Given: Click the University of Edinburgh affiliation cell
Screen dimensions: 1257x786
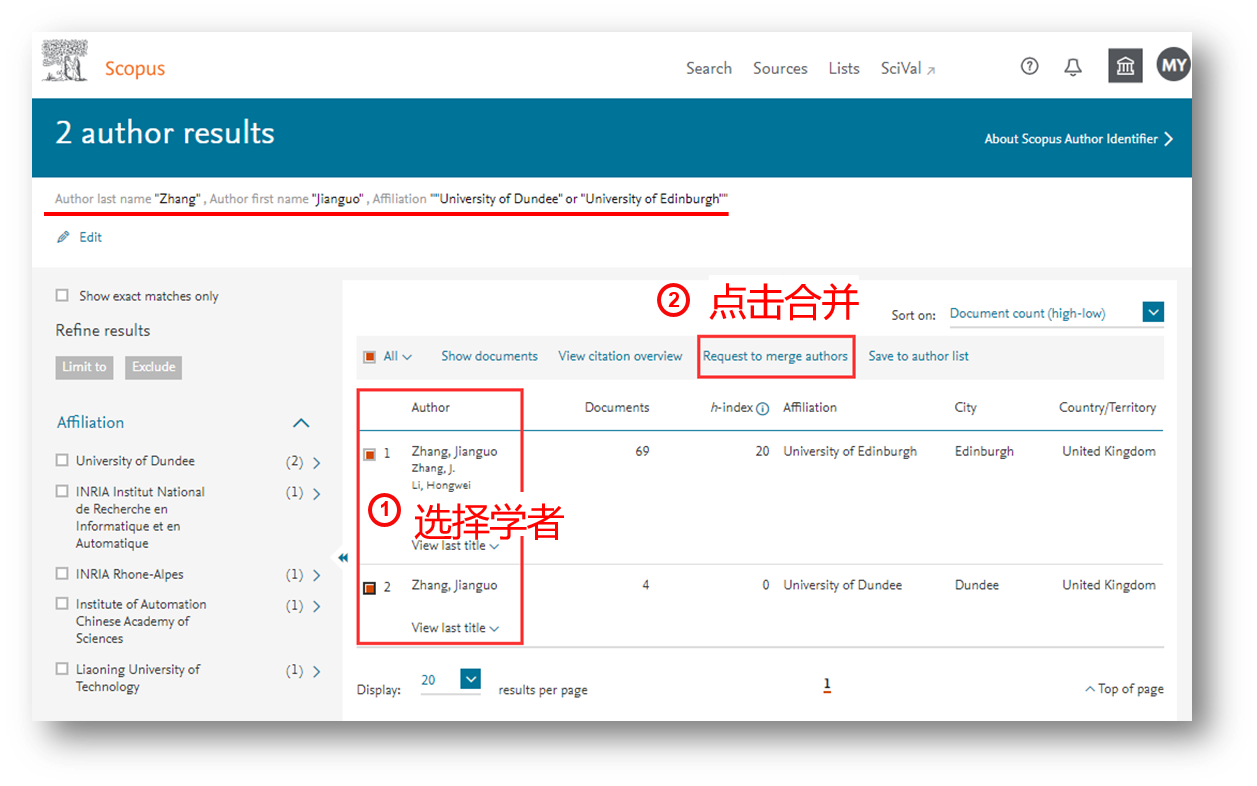Looking at the screenshot, I should pos(850,452).
